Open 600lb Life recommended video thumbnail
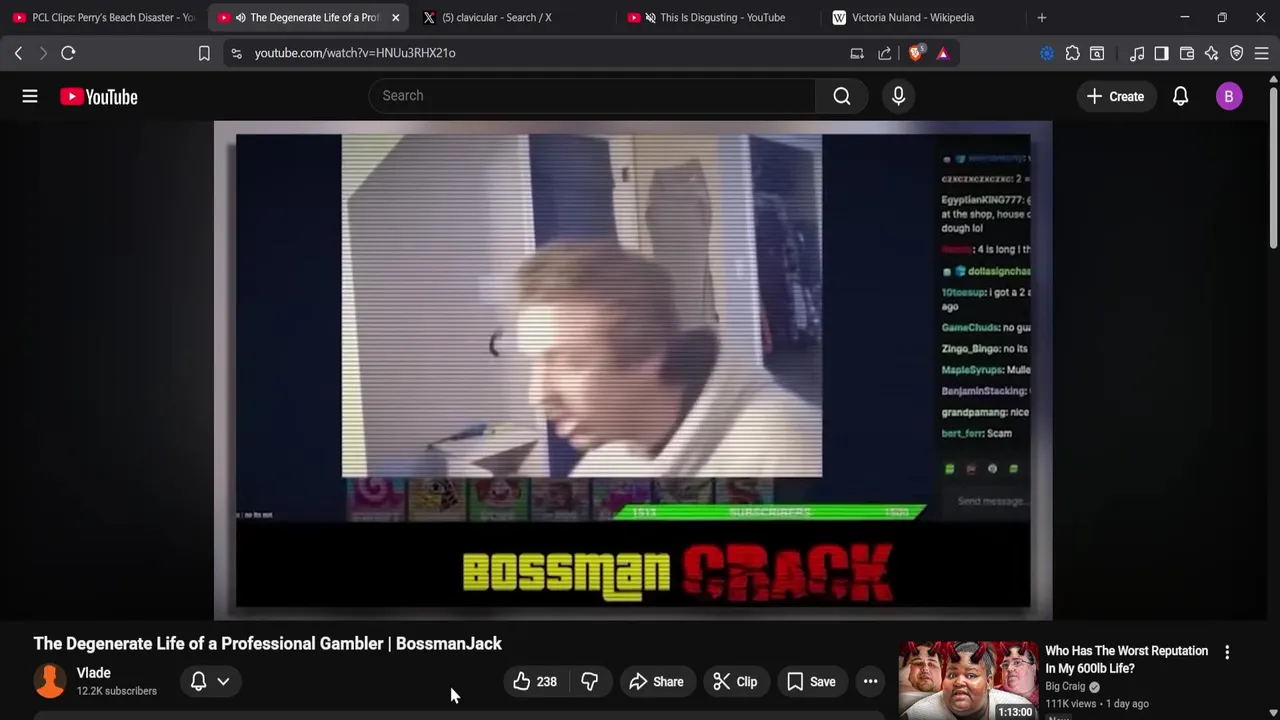This screenshot has height=720, width=1280. tap(968, 681)
